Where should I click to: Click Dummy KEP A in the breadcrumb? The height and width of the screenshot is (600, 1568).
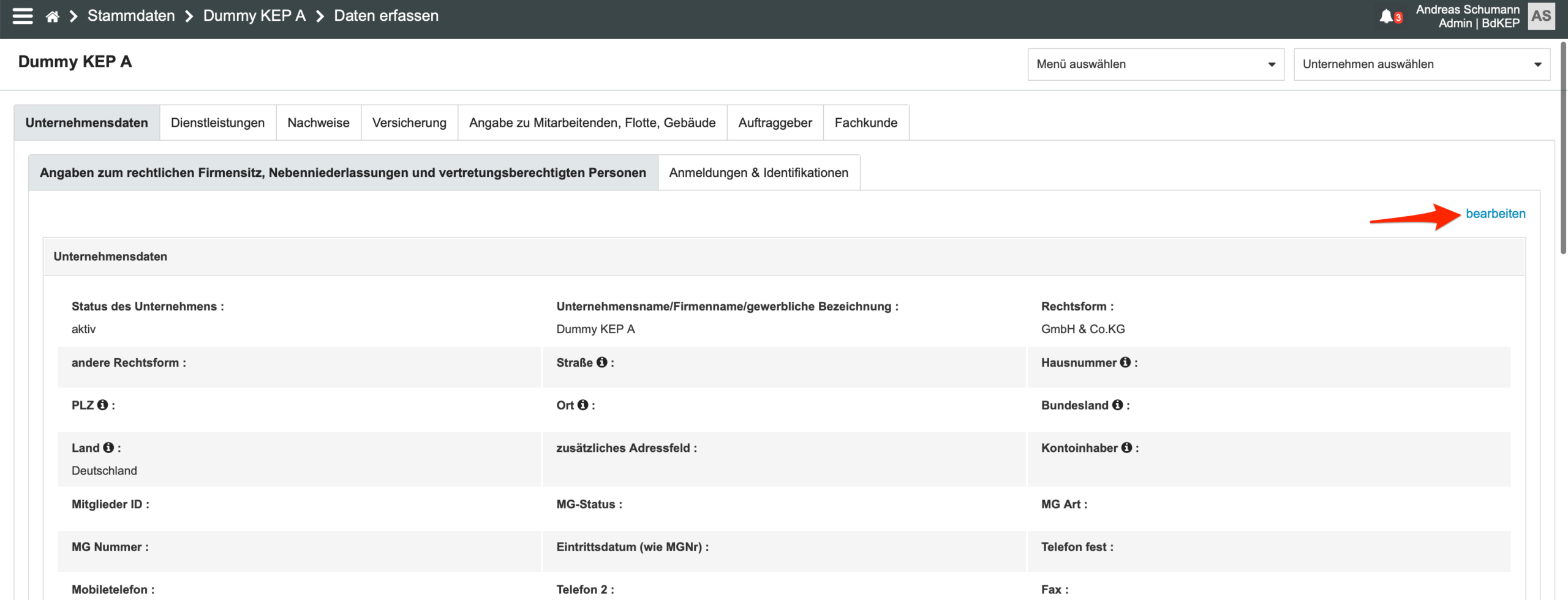(x=254, y=16)
